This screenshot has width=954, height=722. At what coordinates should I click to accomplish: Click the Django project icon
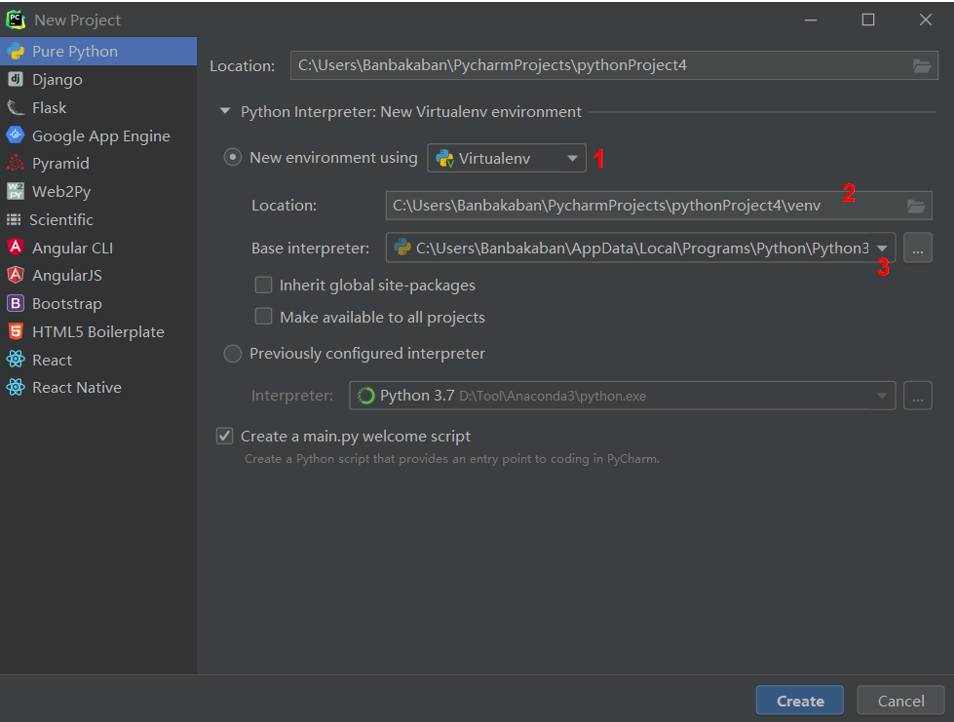coord(16,79)
